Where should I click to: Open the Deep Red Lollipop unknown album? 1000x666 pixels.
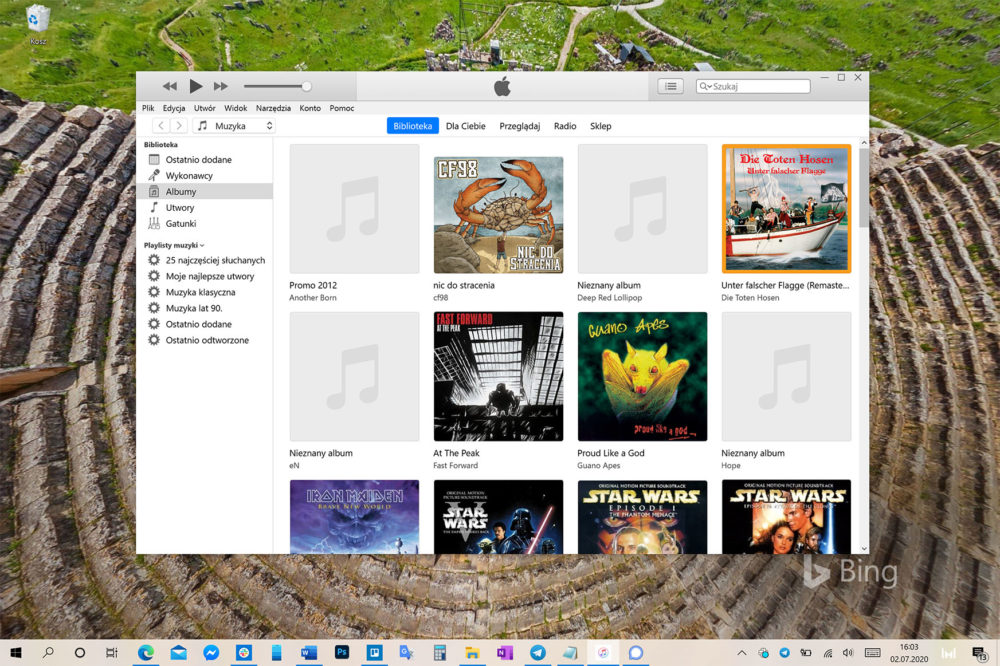pyautogui.click(x=642, y=209)
